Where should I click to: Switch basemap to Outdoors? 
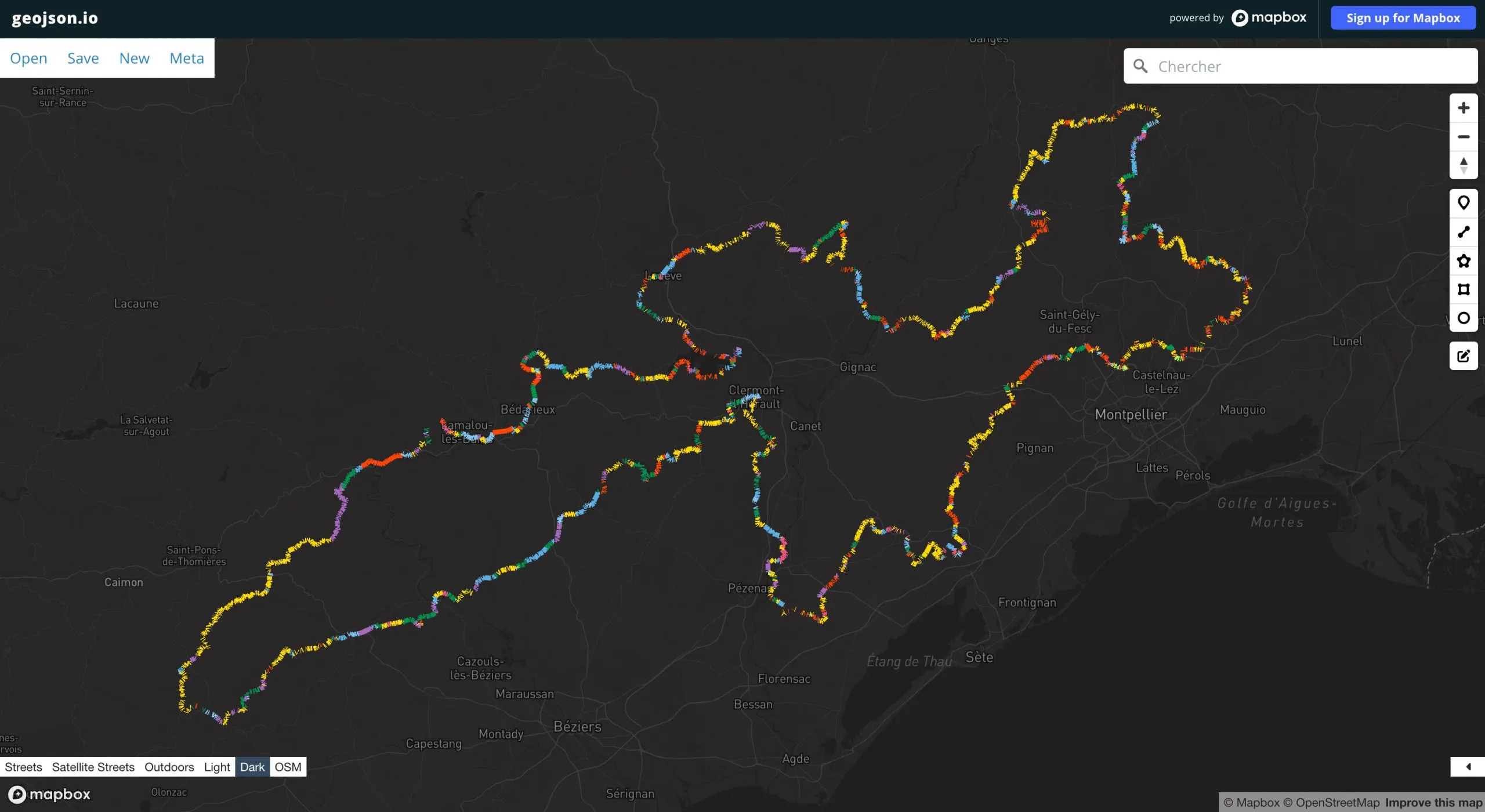[169, 767]
